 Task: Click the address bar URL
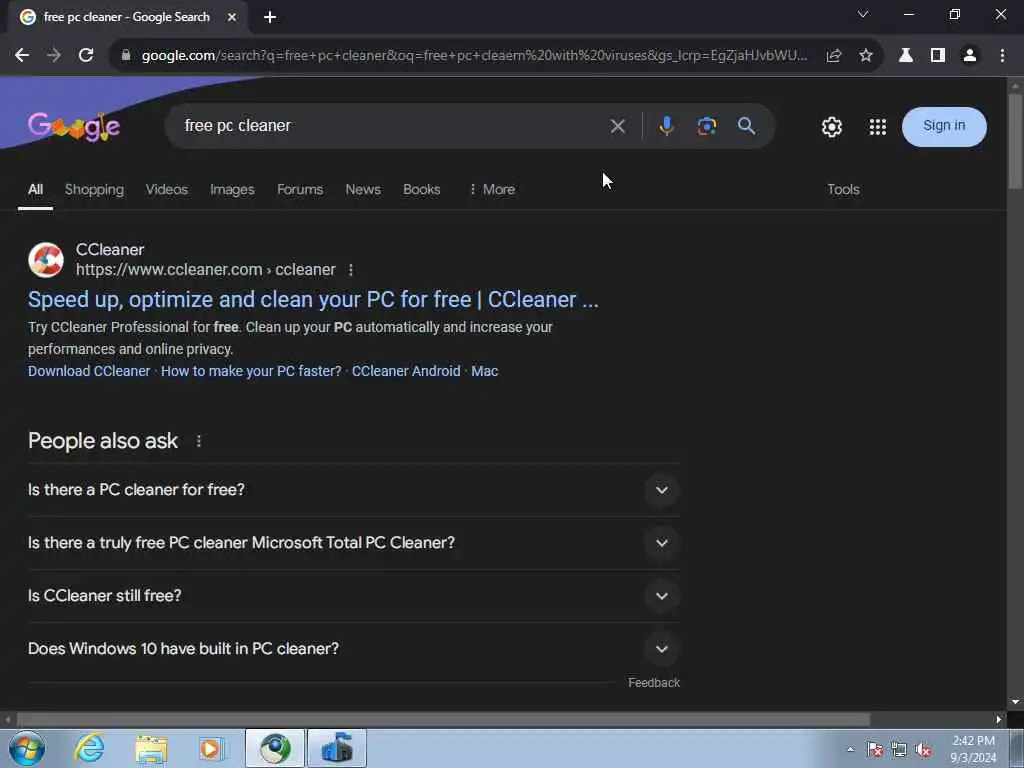[474, 56]
